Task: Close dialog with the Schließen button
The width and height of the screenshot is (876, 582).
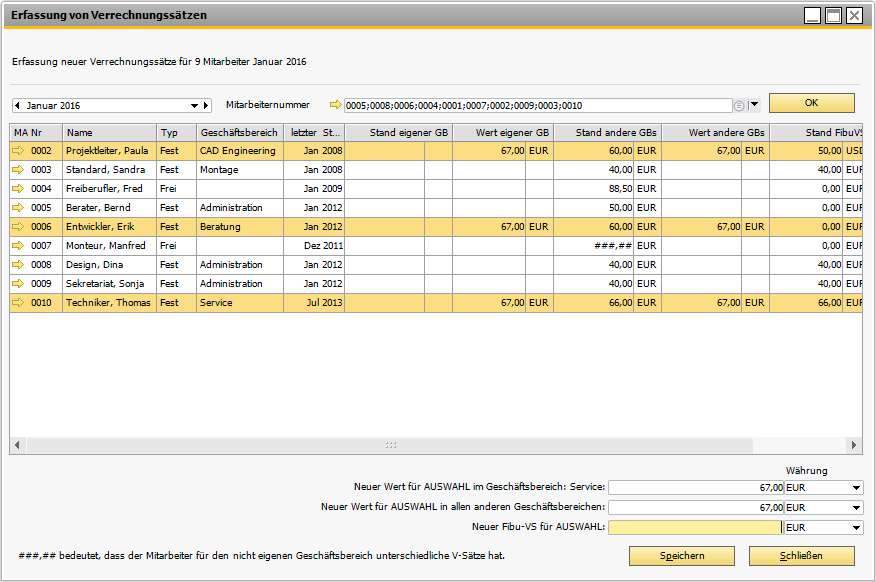Action: 801,556
